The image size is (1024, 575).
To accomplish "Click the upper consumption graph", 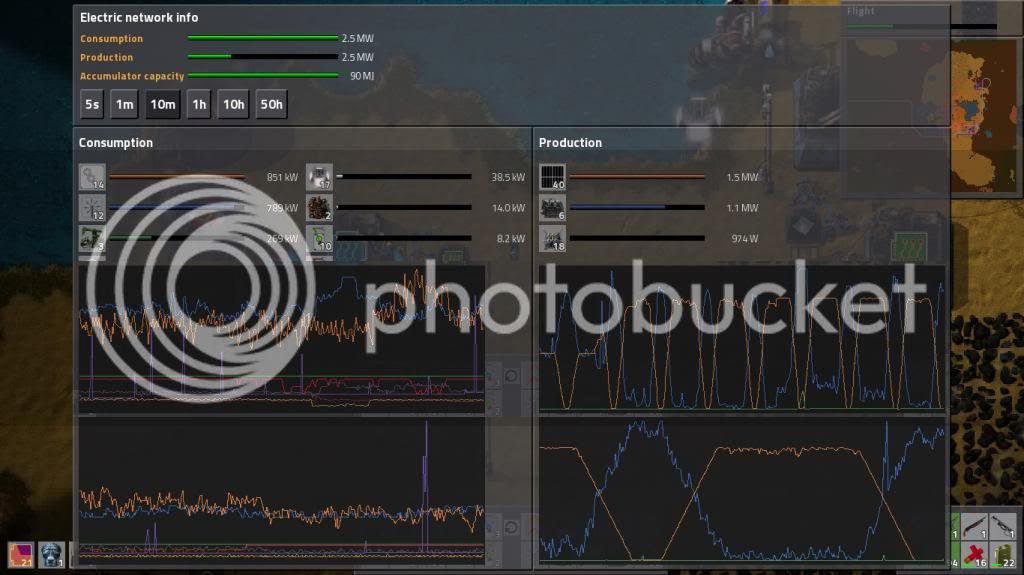I will pos(281,338).
